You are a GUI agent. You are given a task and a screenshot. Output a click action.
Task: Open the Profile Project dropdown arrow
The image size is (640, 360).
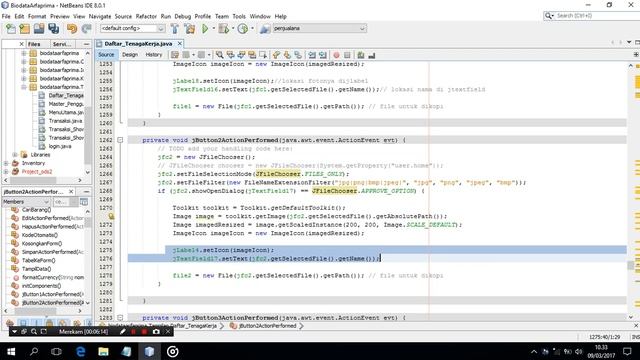[252, 29]
